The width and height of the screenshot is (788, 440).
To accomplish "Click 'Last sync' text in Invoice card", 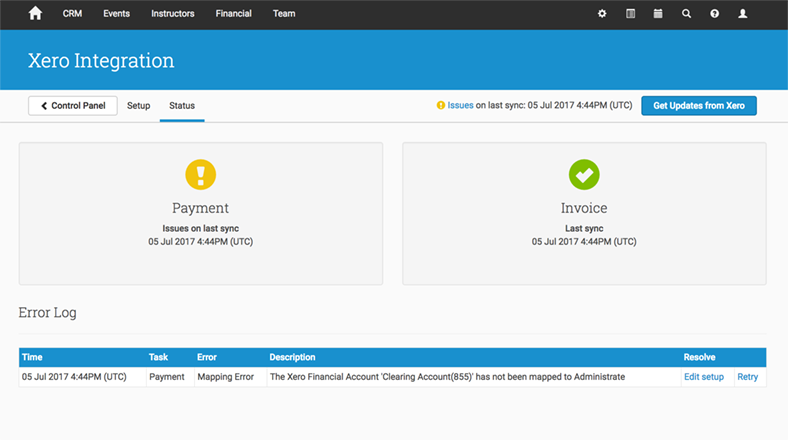I will pyautogui.click(x=584, y=229).
